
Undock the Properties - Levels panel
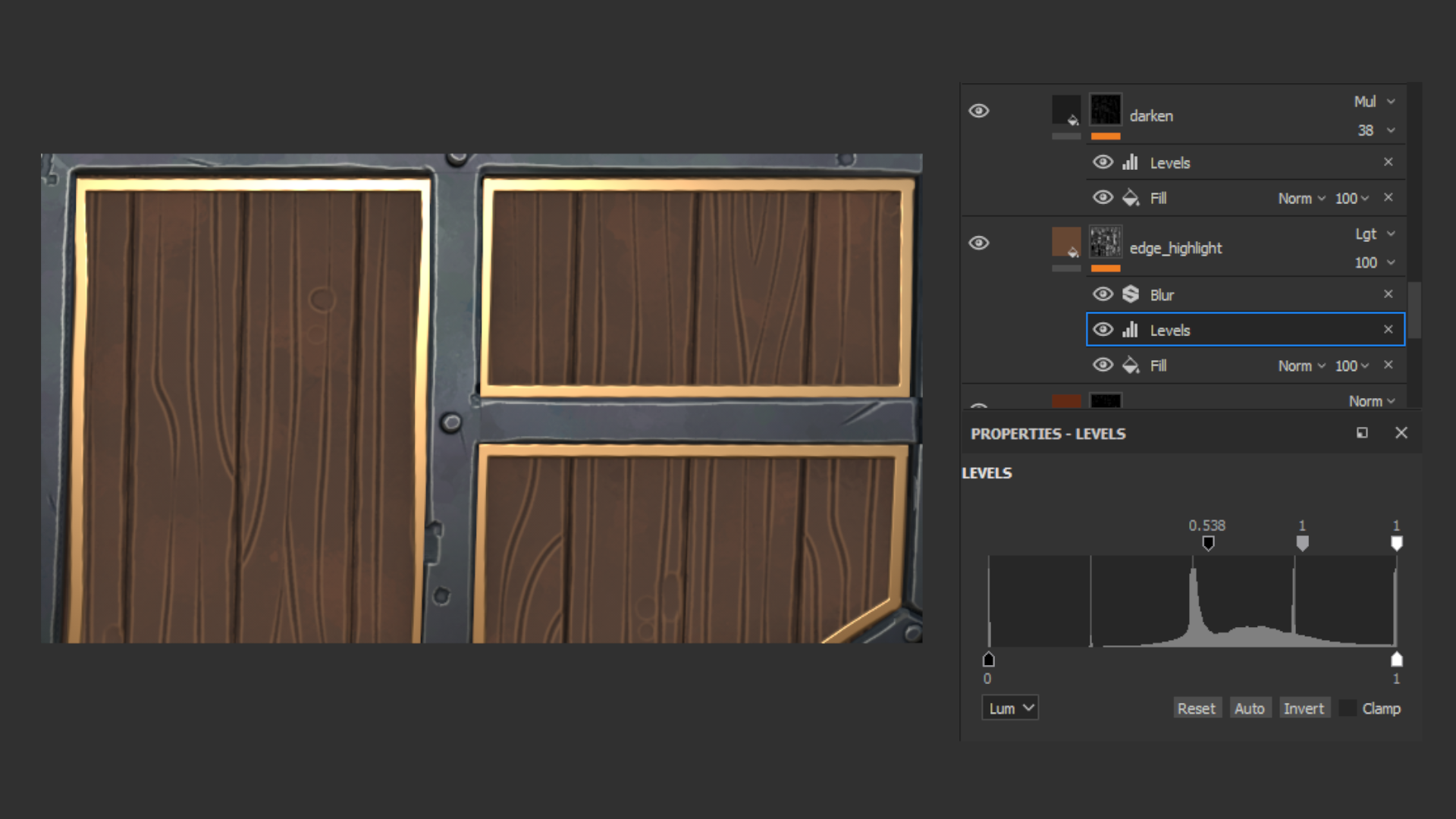tap(1362, 433)
